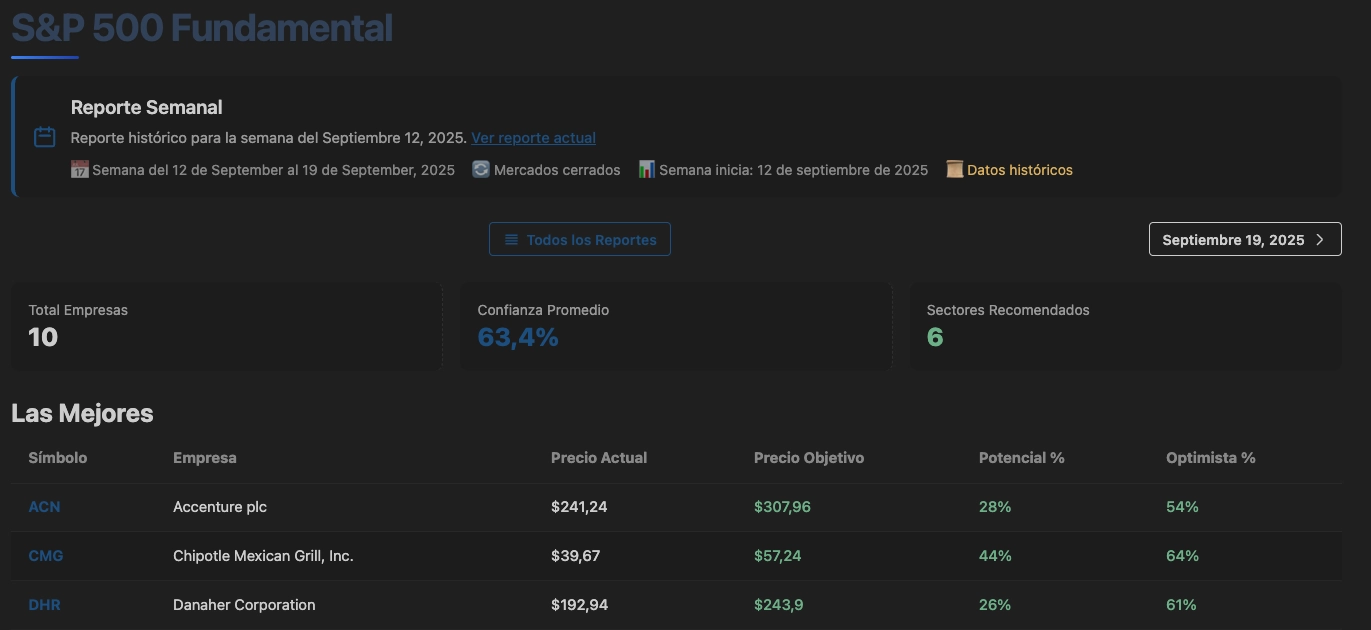Select the DHR ticker symbol
Screen dimensions: 1371x630
click(45, 605)
